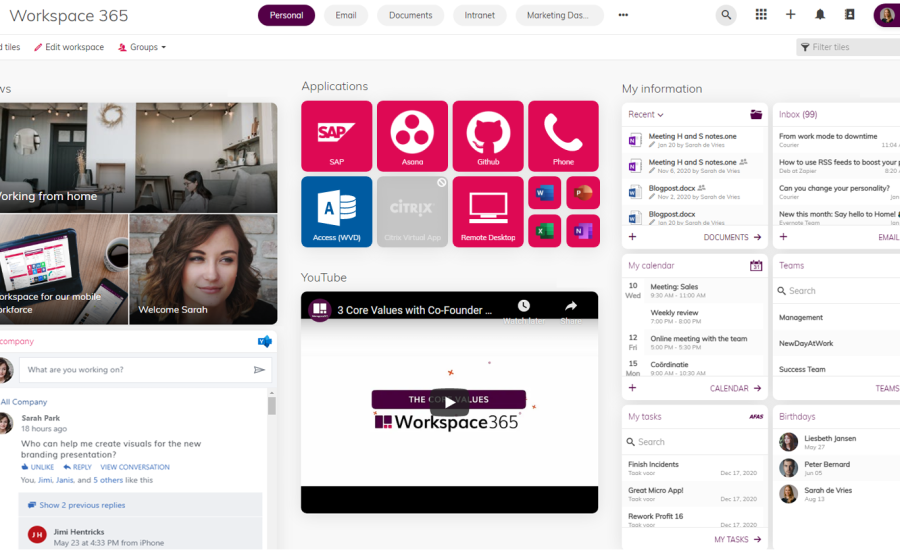Expand the Recent dropdown
The image size is (900, 550).
(x=646, y=114)
